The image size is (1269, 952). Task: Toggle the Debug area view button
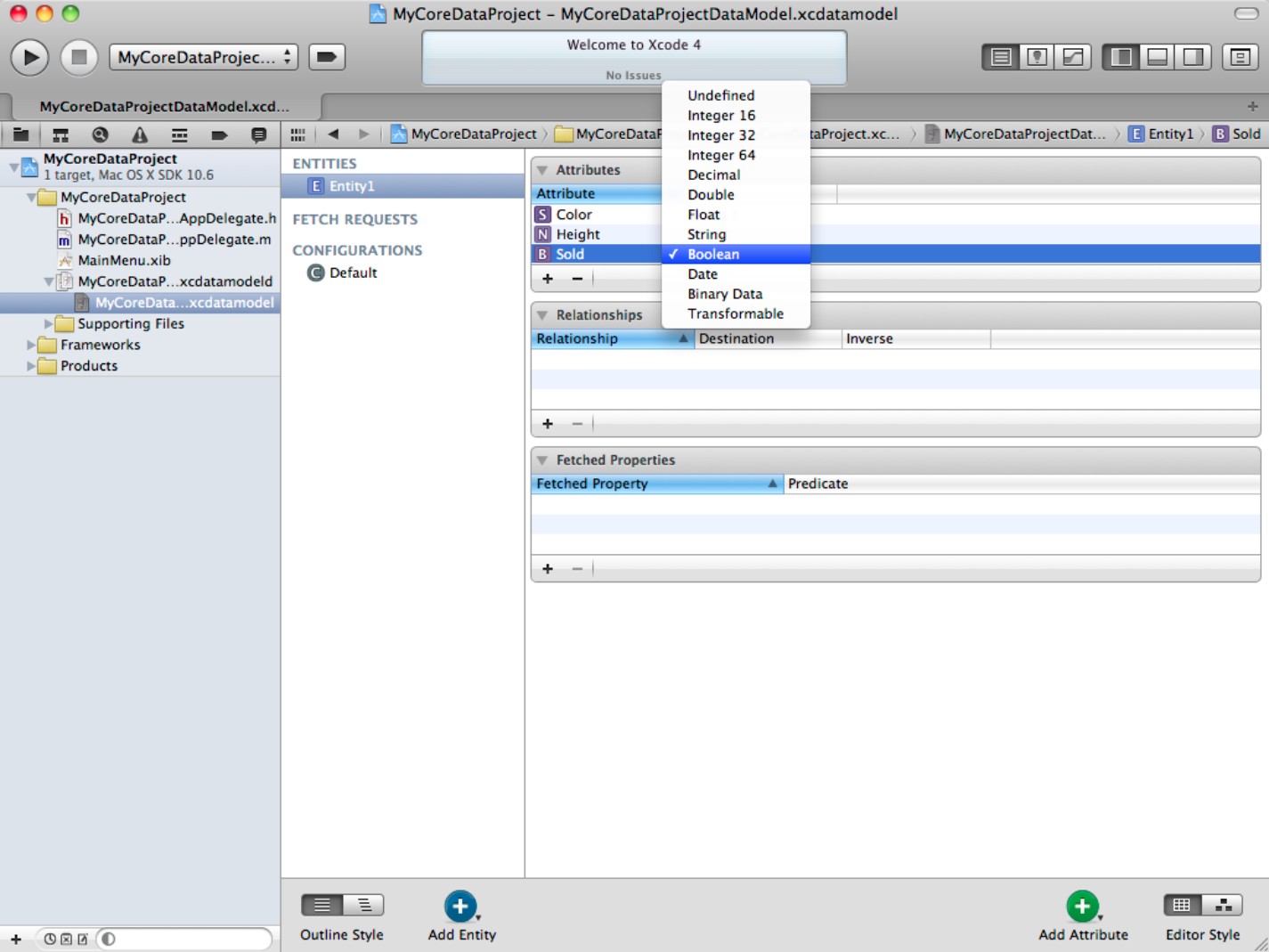tap(1157, 57)
